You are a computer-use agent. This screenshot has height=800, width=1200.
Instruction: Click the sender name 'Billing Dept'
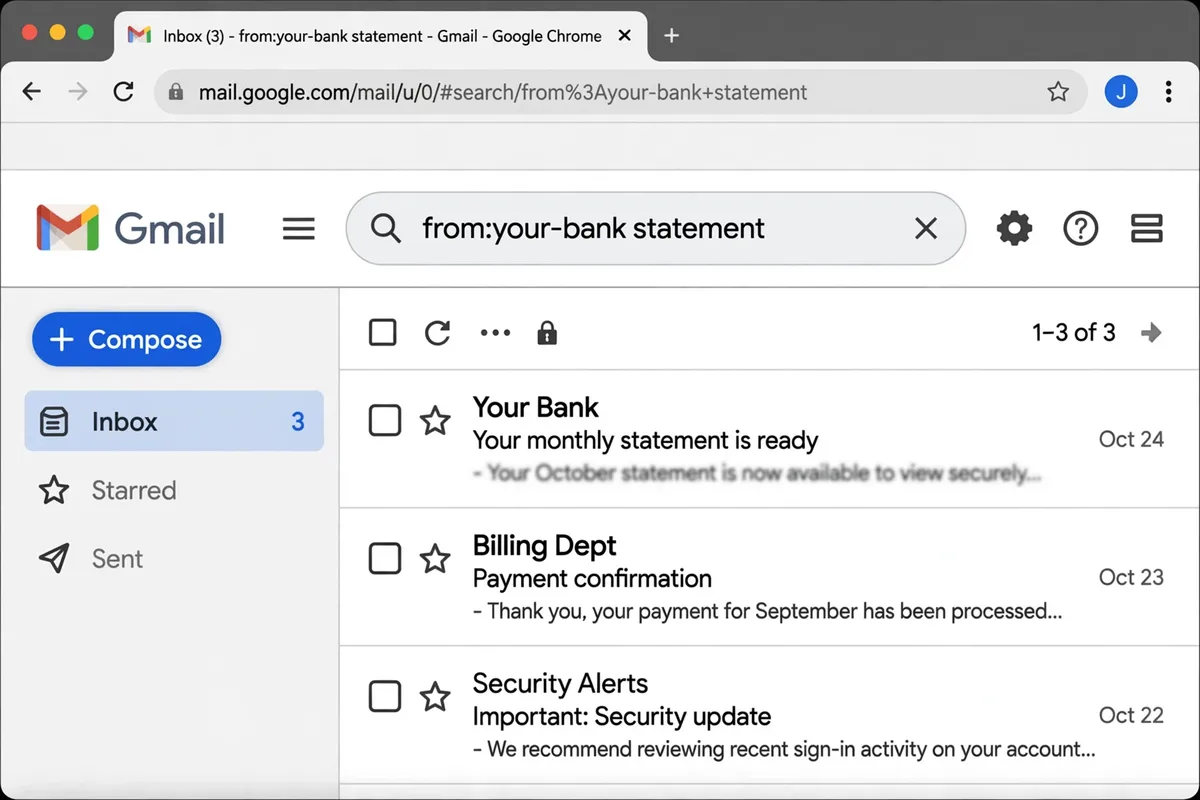(544, 545)
